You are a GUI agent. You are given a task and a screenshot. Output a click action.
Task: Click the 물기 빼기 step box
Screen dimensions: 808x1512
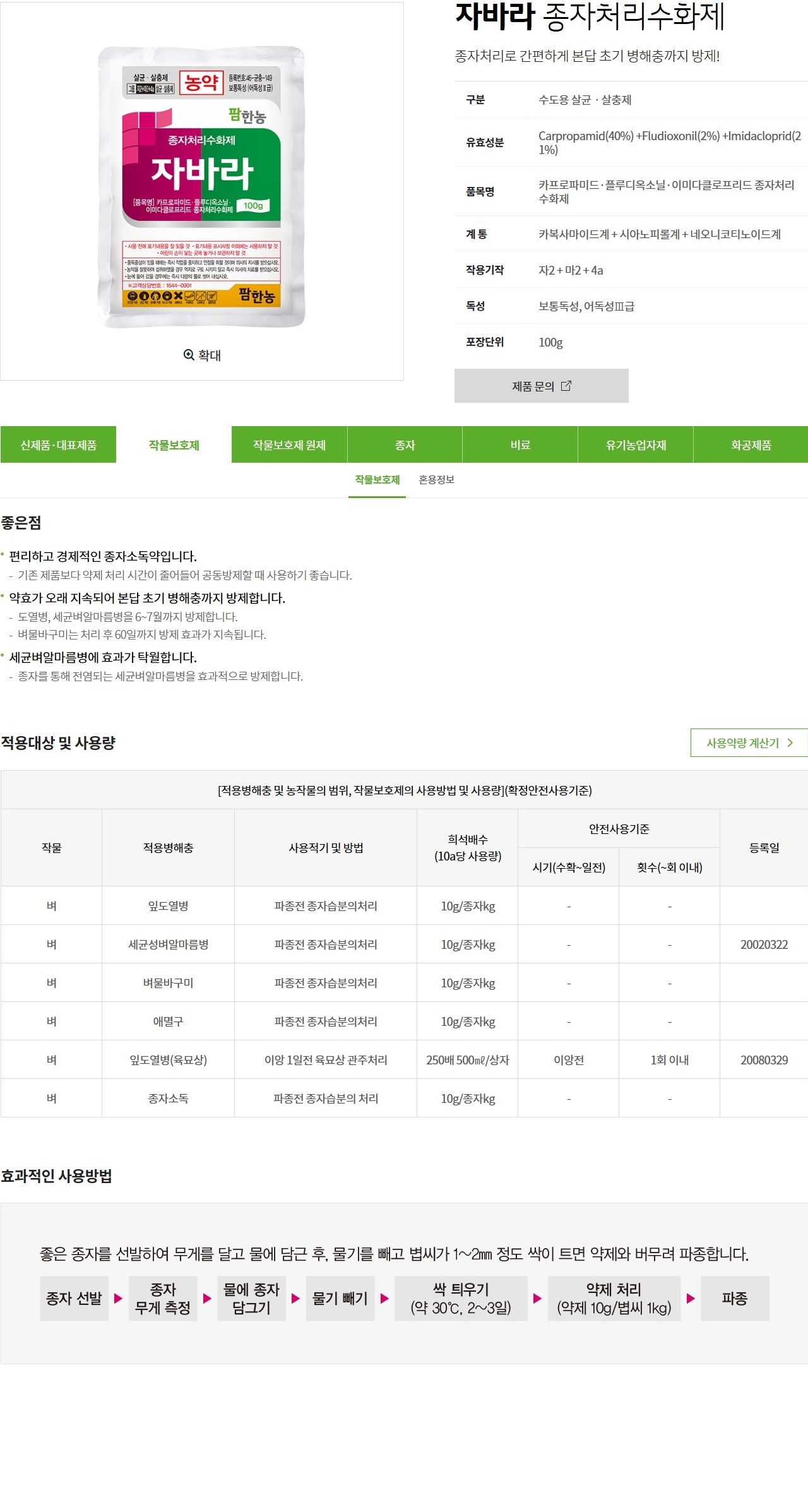tap(340, 1299)
